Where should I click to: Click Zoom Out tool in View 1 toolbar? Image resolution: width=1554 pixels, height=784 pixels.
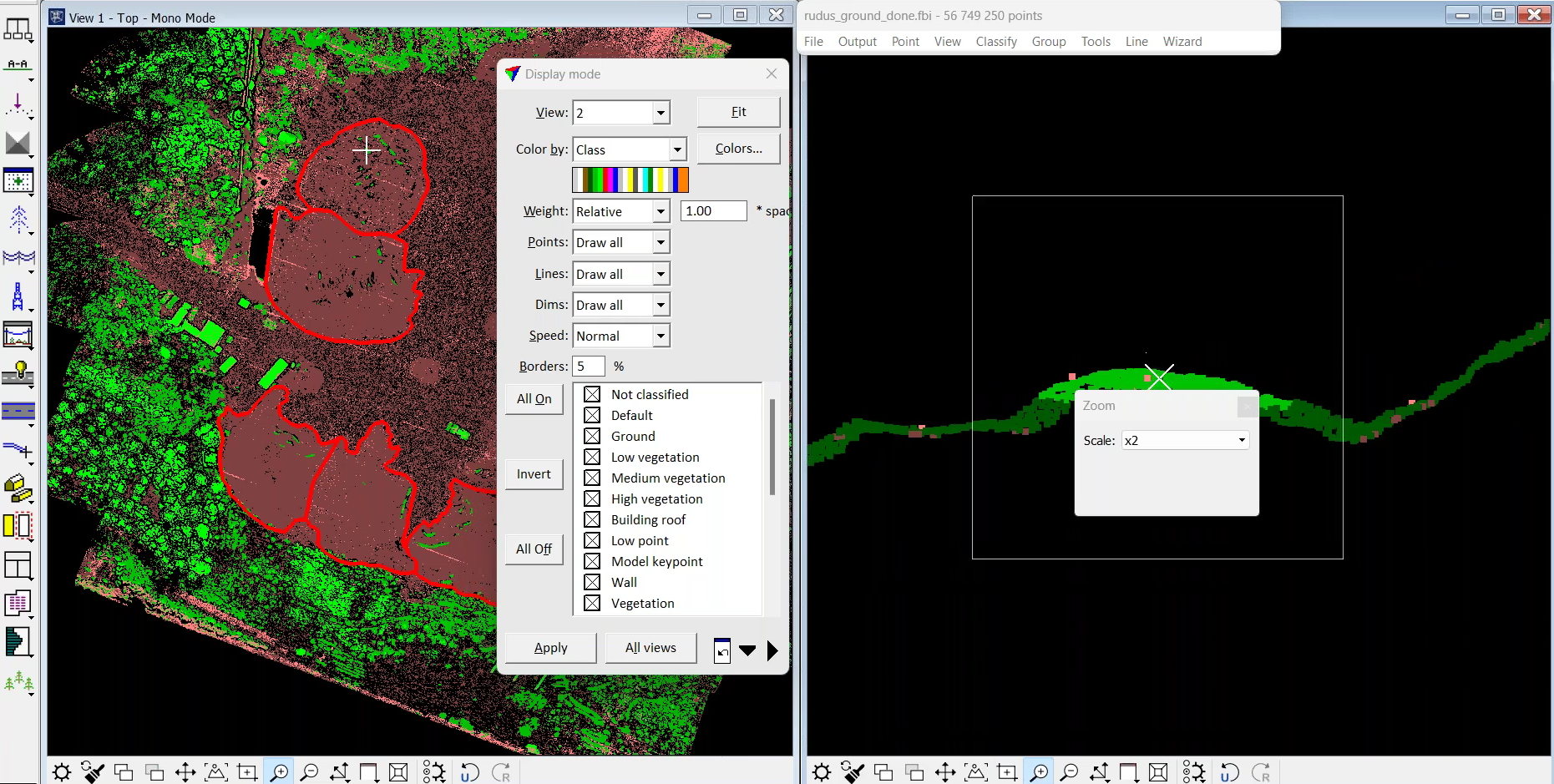(x=309, y=772)
